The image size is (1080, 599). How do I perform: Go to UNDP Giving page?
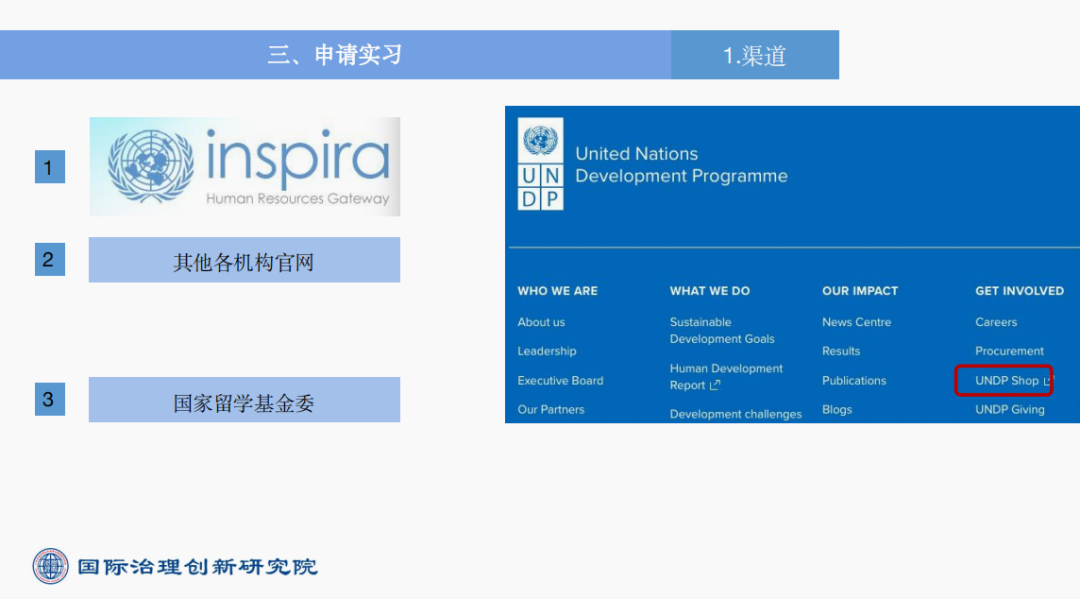coord(1009,409)
